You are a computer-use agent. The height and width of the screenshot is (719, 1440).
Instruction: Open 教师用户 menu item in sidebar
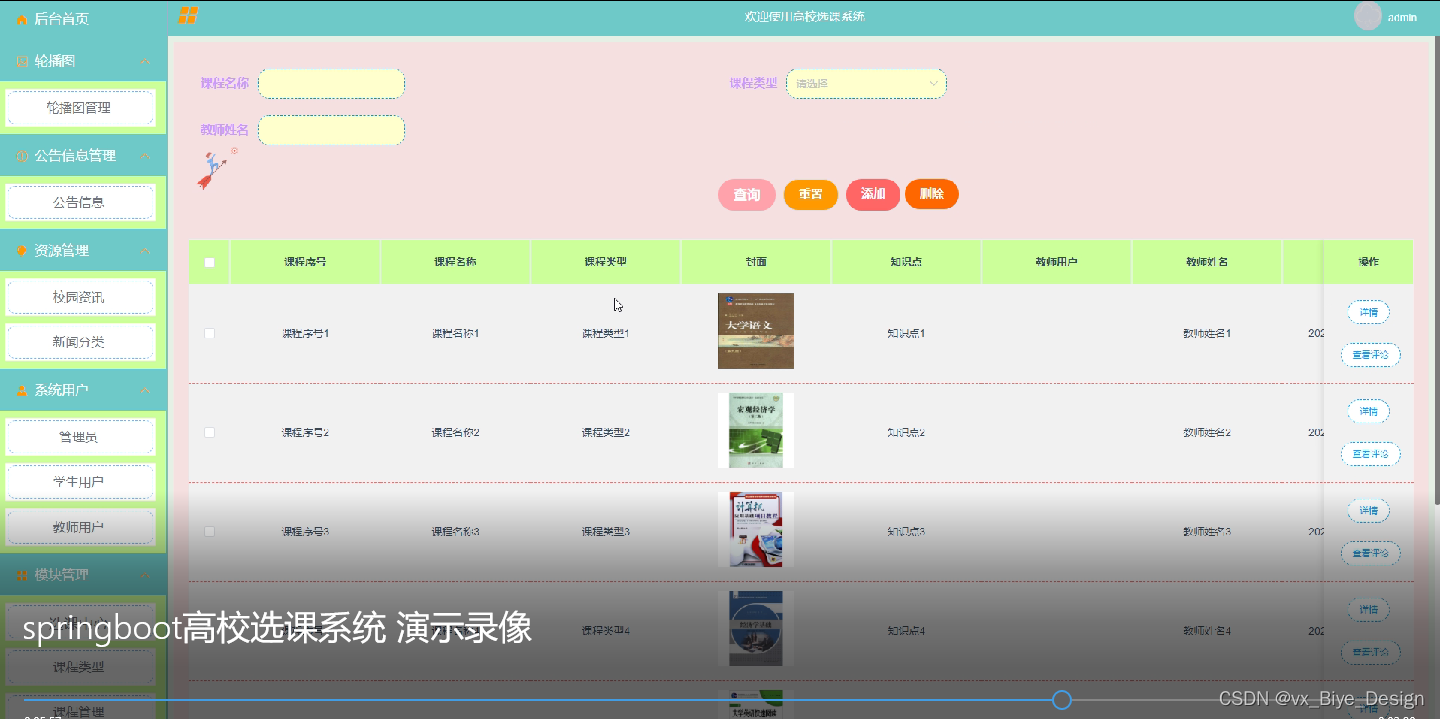[x=80, y=527]
